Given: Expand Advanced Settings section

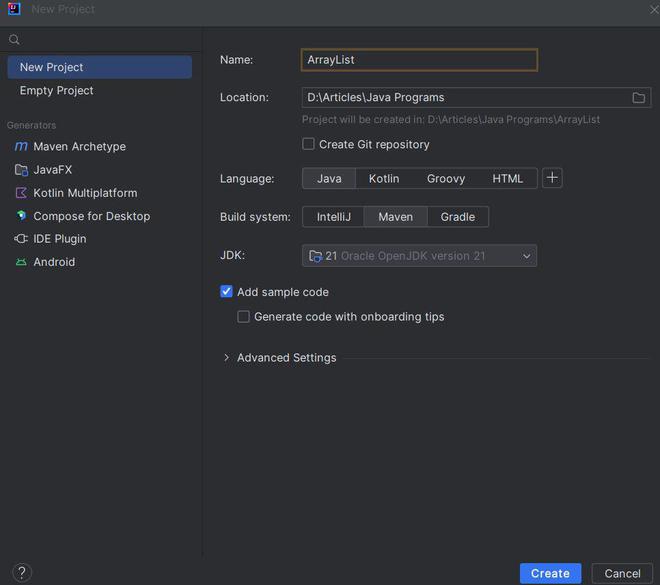Looking at the screenshot, I should point(227,358).
